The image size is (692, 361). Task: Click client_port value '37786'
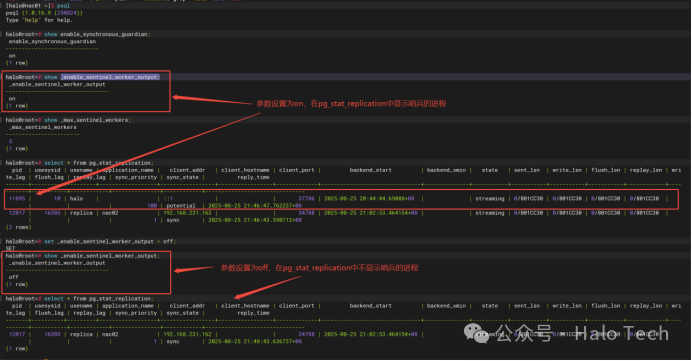(x=306, y=199)
